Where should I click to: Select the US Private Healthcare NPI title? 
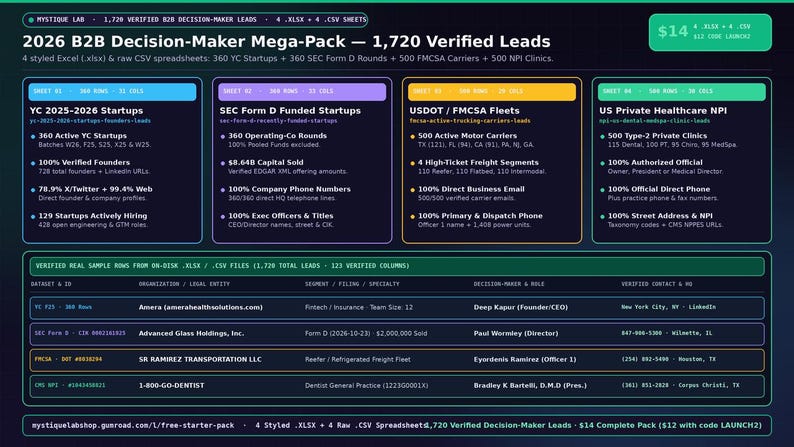[663, 110]
